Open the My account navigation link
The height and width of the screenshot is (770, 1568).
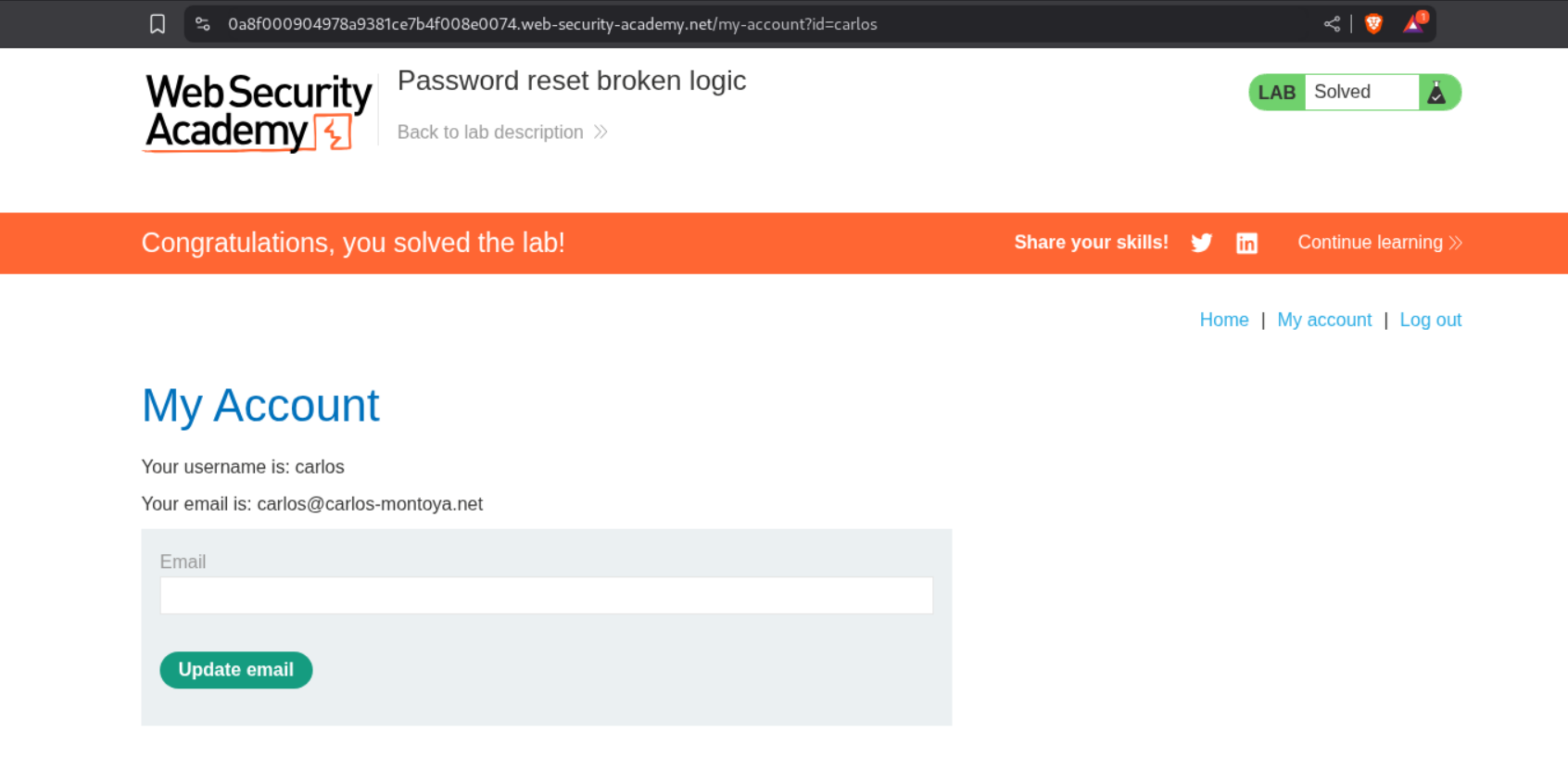tap(1323, 320)
